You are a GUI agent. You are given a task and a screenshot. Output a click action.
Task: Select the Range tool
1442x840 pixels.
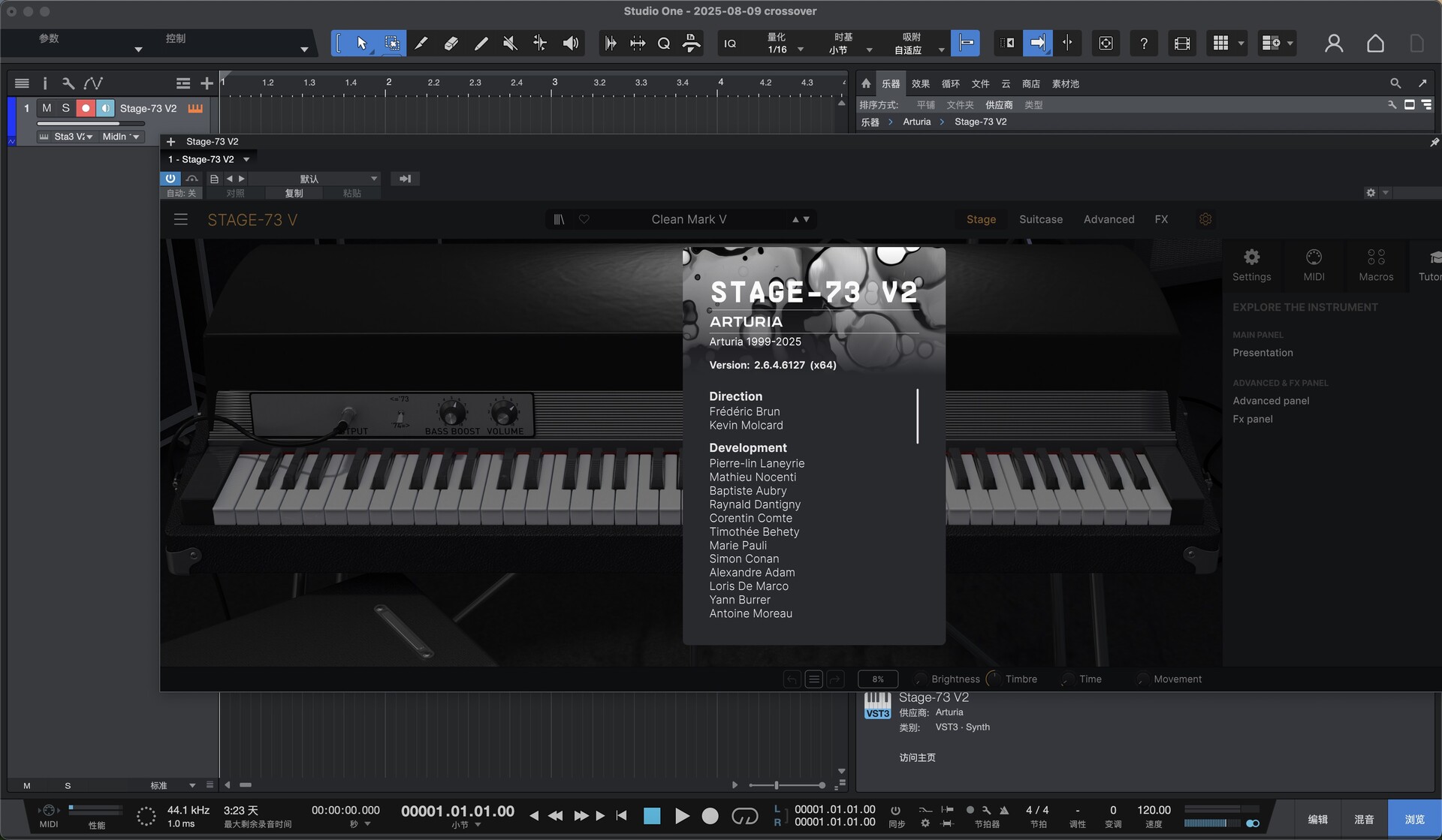pyautogui.click(x=391, y=44)
